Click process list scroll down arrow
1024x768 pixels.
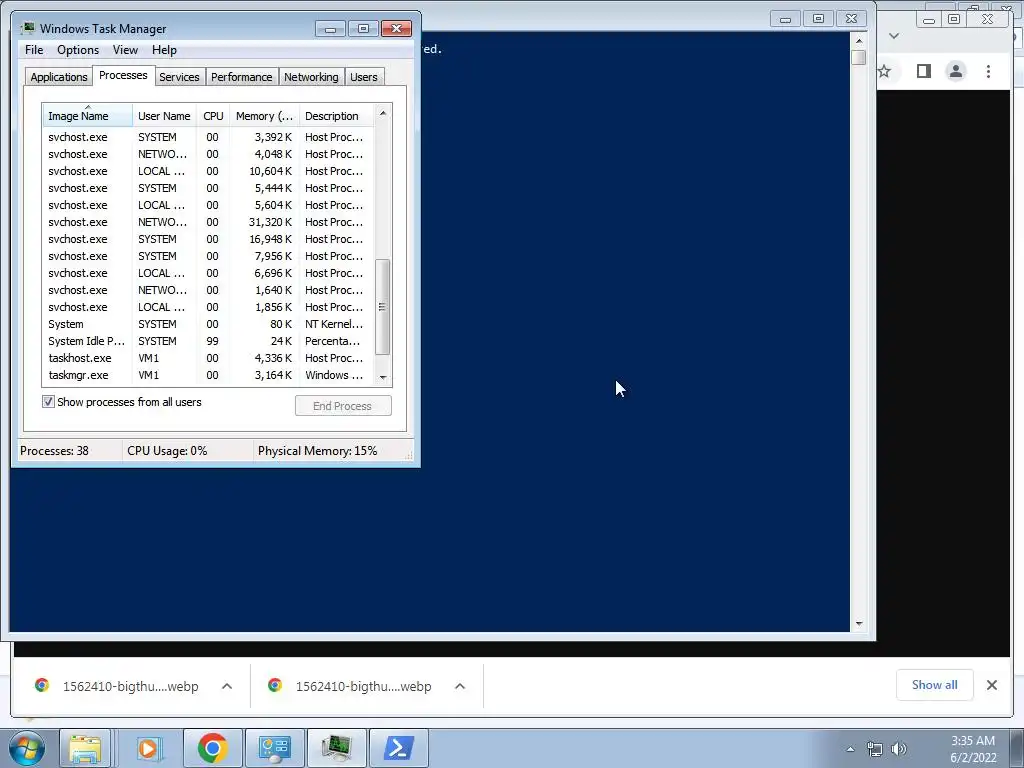click(383, 377)
